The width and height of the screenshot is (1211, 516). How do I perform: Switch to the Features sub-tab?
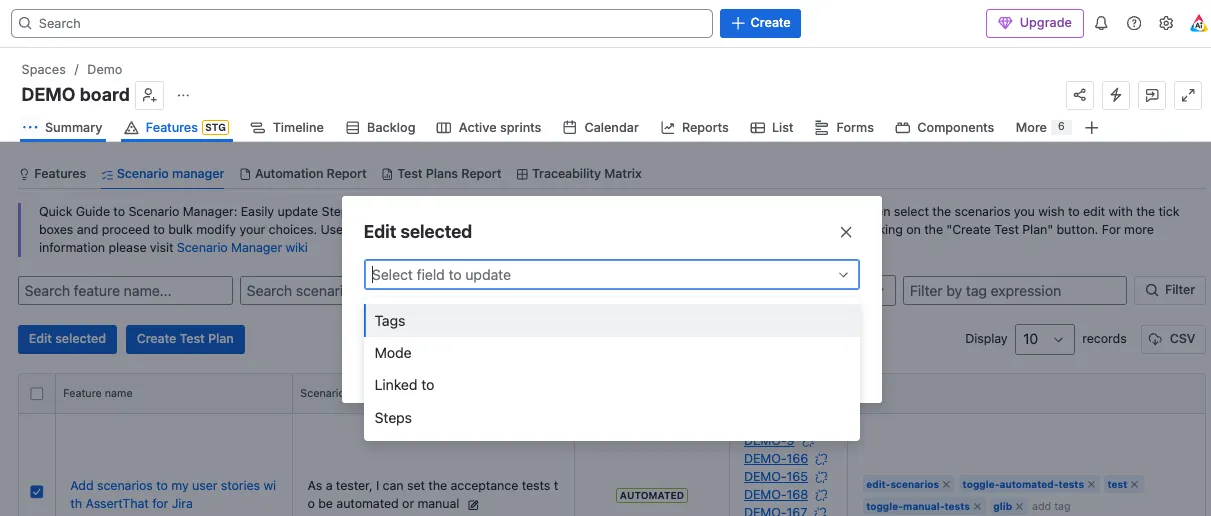(x=53, y=174)
